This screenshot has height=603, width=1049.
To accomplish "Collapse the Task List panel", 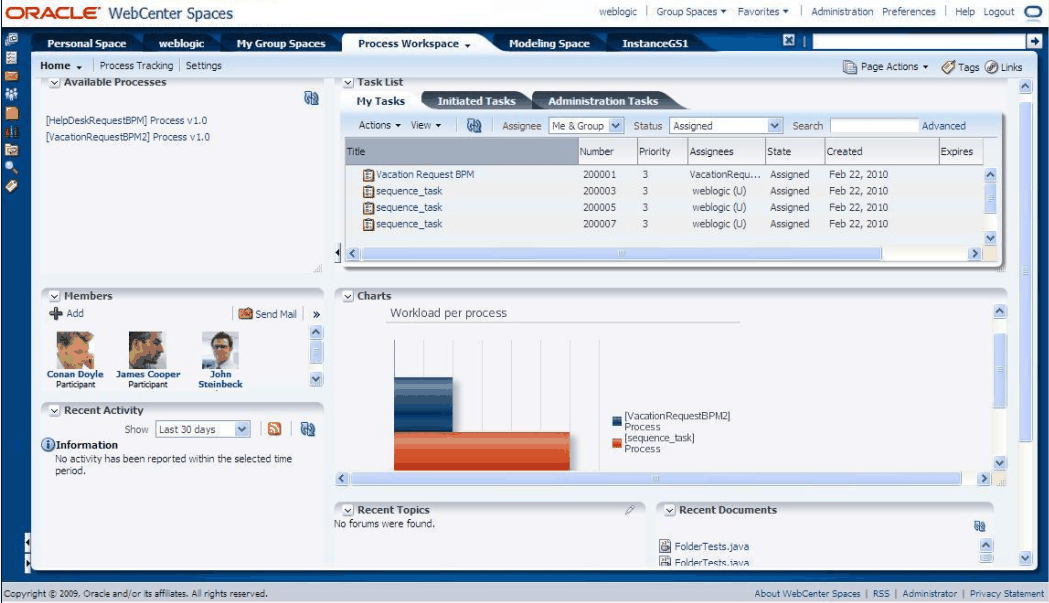I will (x=348, y=83).
